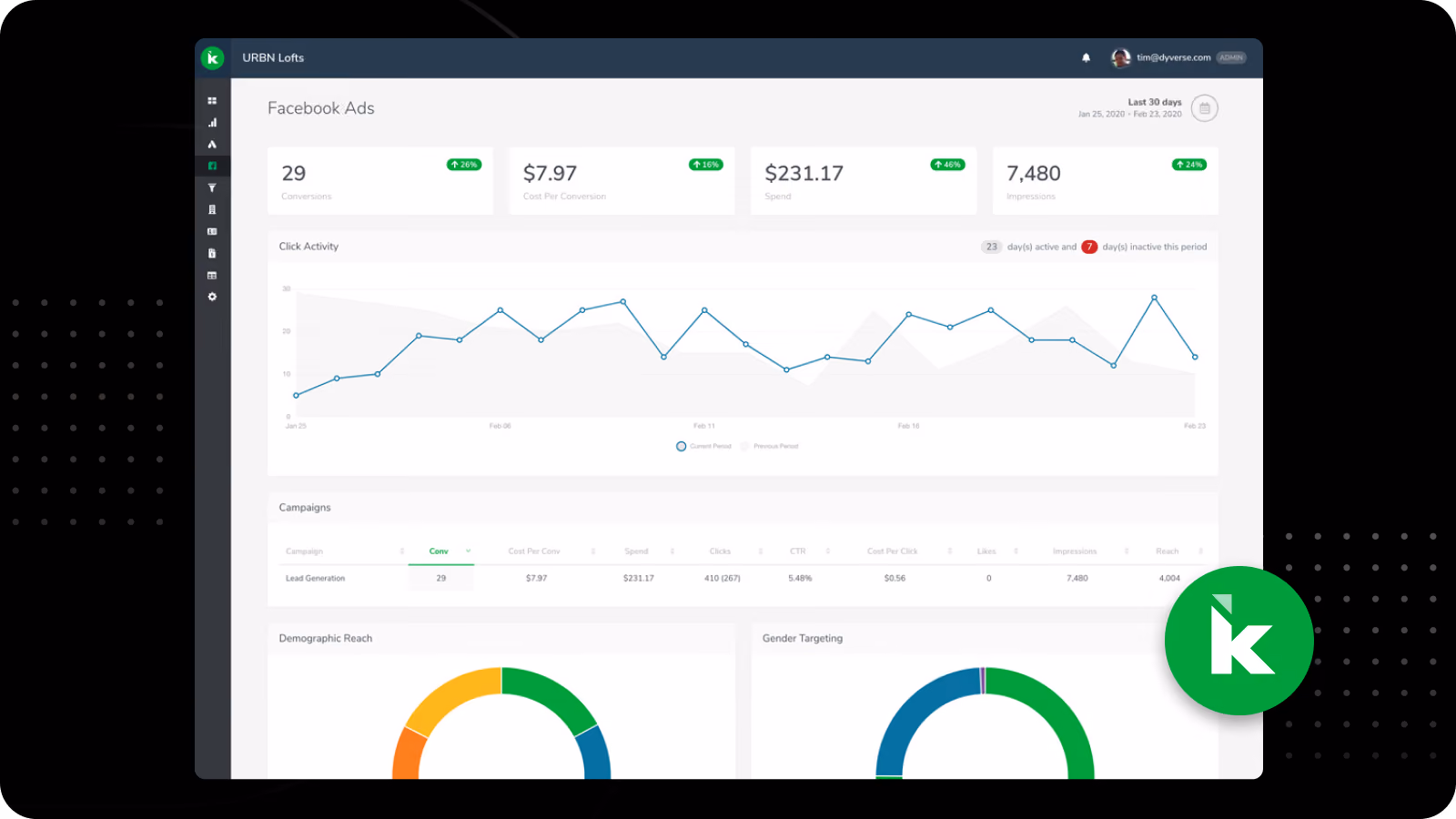Sort by the Impressions column arrows
Image resolution: width=1456 pixels, height=819 pixels.
click(1126, 551)
